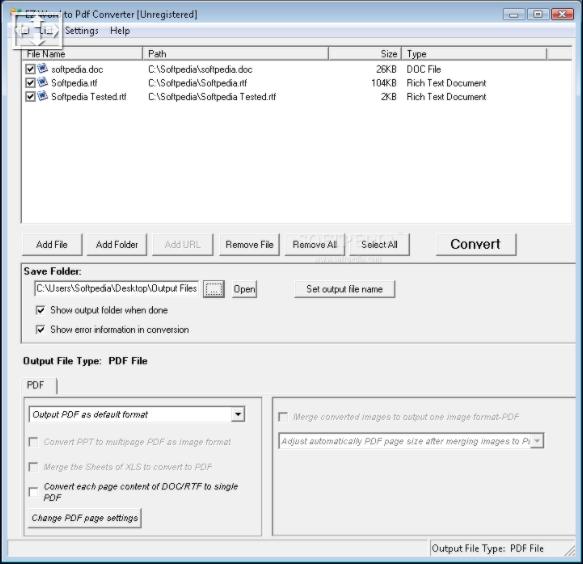Click the Remove All button
This screenshot has height=564, width=583.
[x=315, y=245]
